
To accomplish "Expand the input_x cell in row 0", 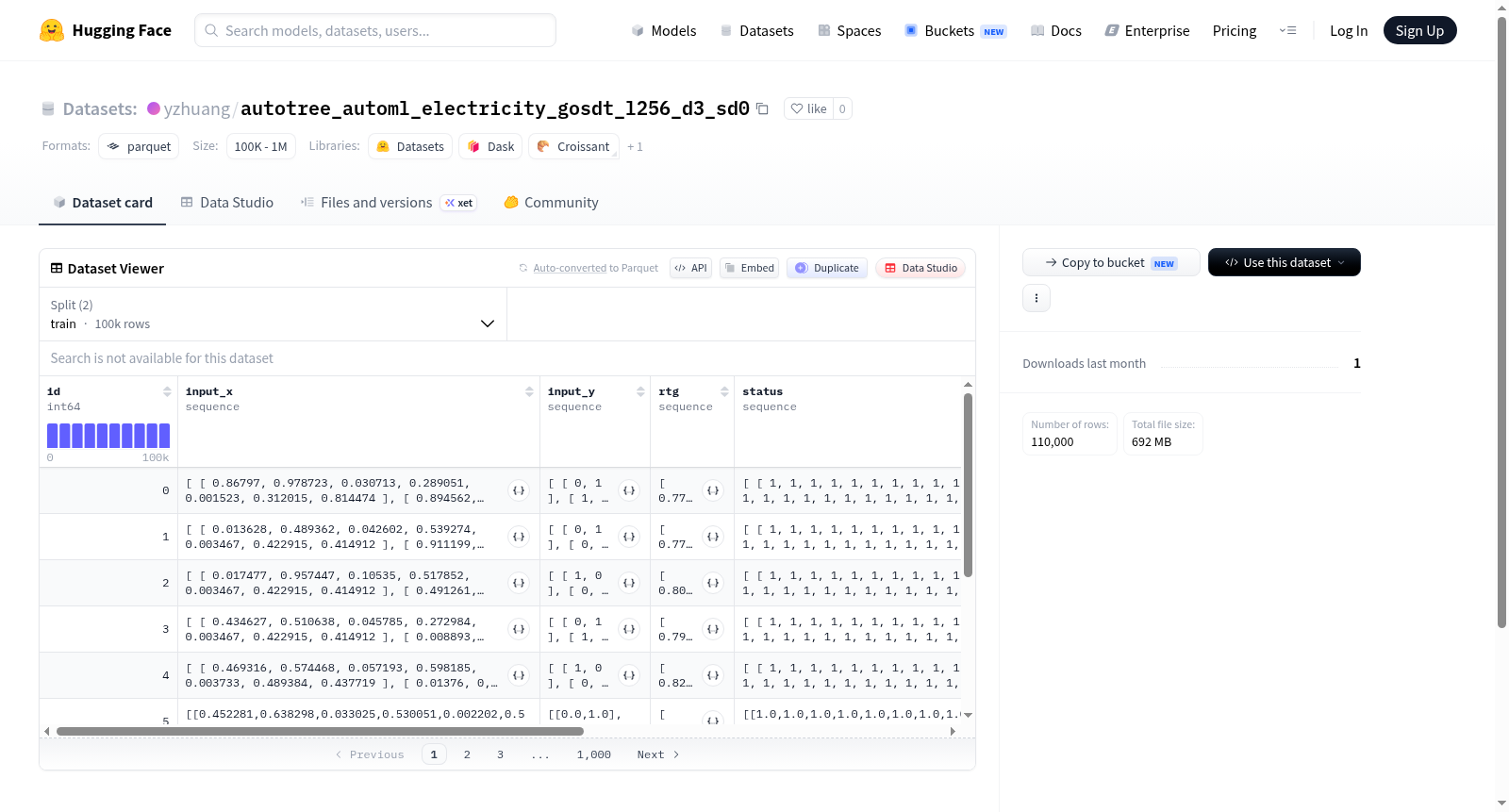I will pyautogui.click(x=519, y=490).
